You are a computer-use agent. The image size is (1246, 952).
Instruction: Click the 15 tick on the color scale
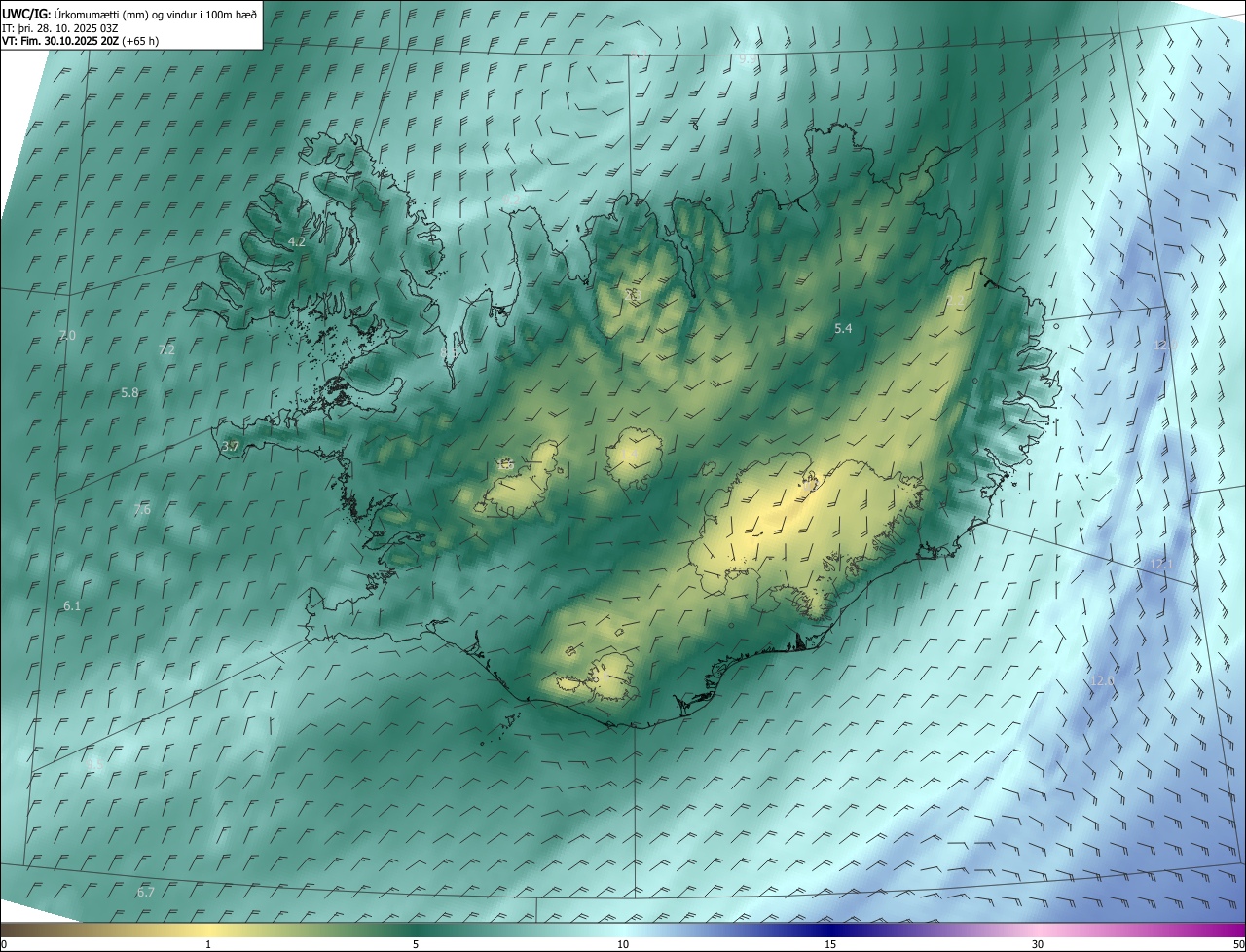pyautogui.click(x=830, y=945)
